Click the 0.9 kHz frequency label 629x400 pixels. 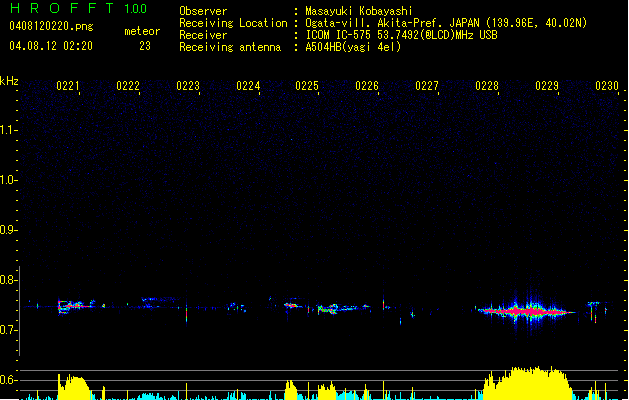pyautogui.click(x=8, y=230)
